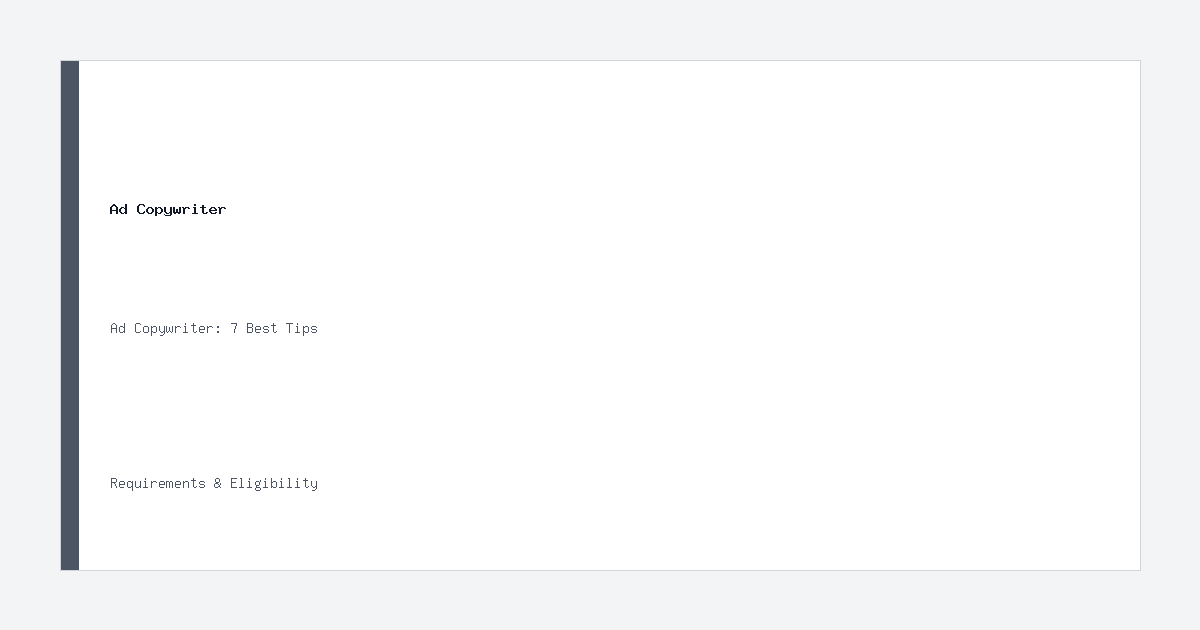Click the gray page background outside card
This screenshot has width=1200, height=630.
tap(600, 30)
